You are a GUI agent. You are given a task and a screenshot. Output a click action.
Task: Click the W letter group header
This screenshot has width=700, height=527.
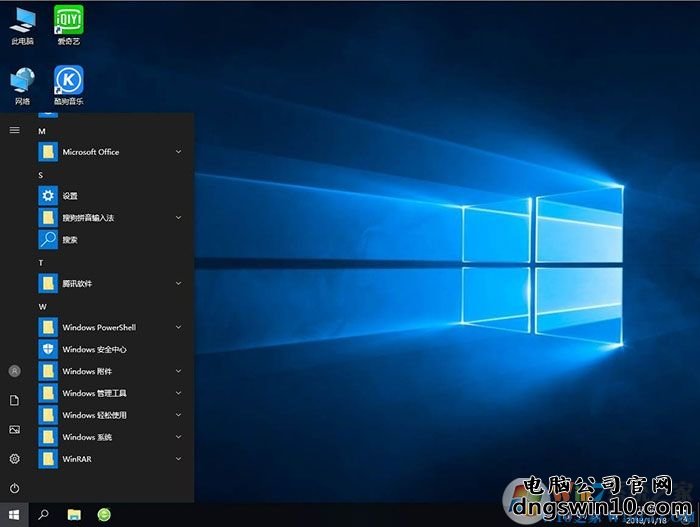click(x=42, y=307)
